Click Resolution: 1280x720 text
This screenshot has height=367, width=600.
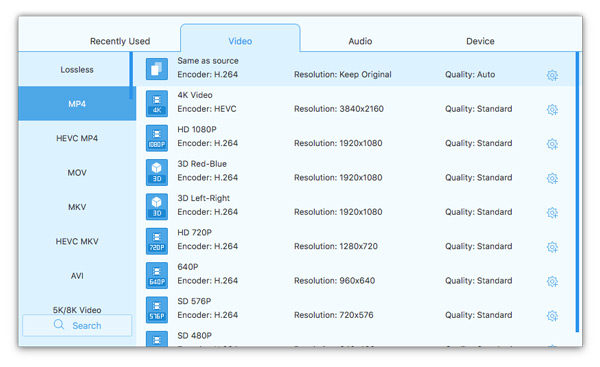click(336, 246)
